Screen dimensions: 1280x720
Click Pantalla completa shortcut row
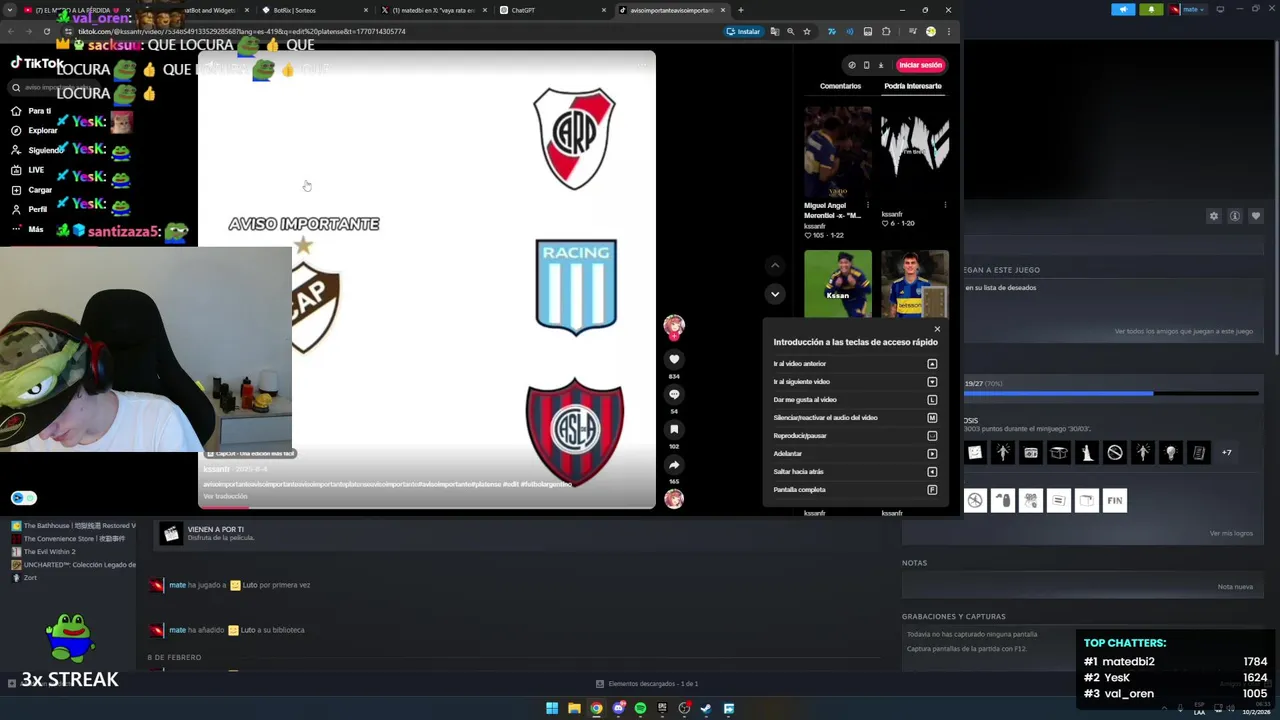[x=855, y=490]
